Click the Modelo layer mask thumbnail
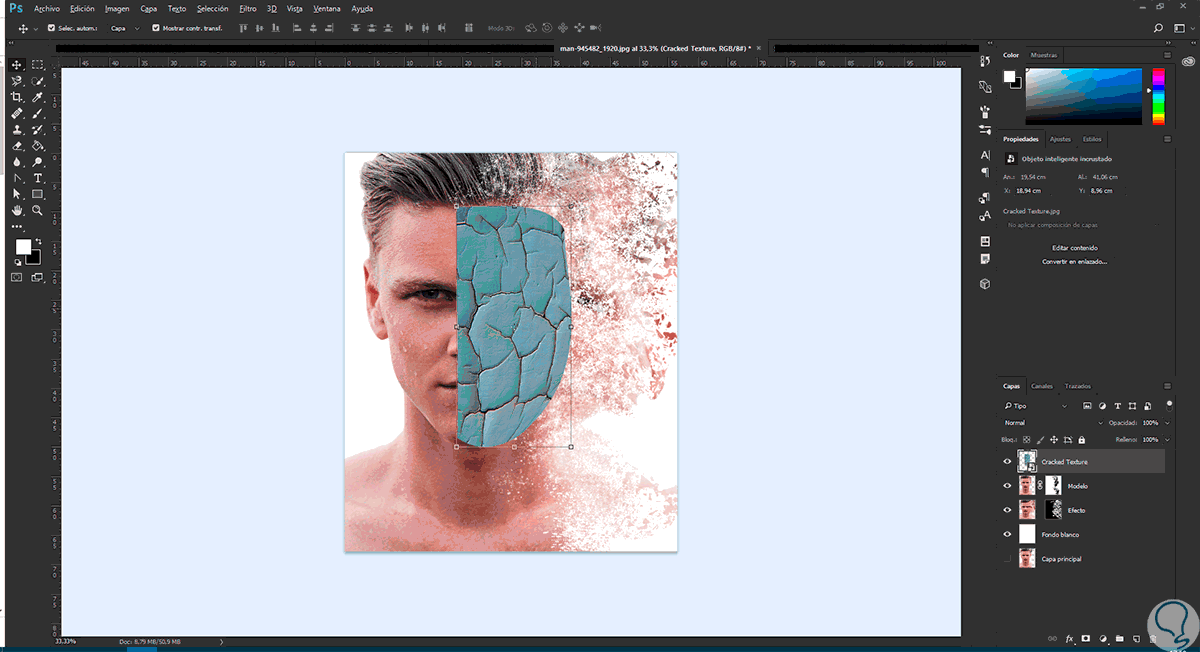Viewport: 1200px width, 652px height. [1053, 485]
